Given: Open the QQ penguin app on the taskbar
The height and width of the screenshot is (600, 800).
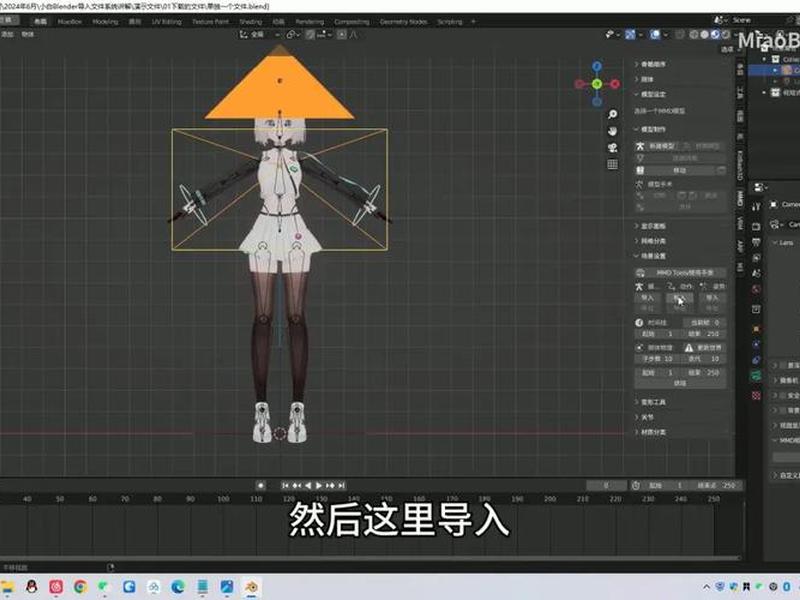Looking at the screenshot, I should (x=32, y=587).
